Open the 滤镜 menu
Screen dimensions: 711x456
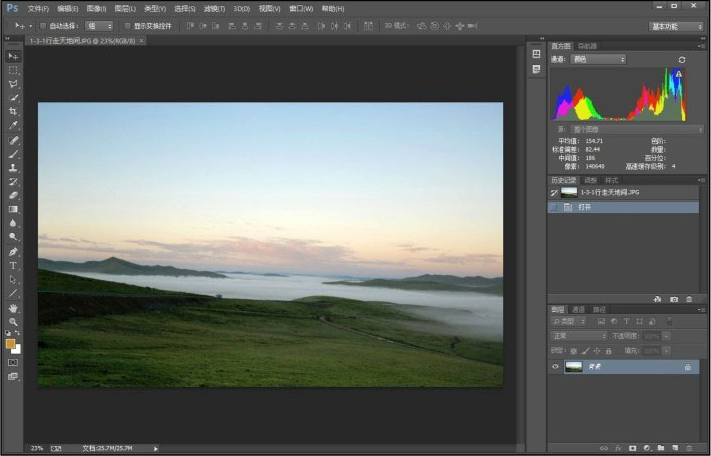pyautogui.click(x=213, y=8)
